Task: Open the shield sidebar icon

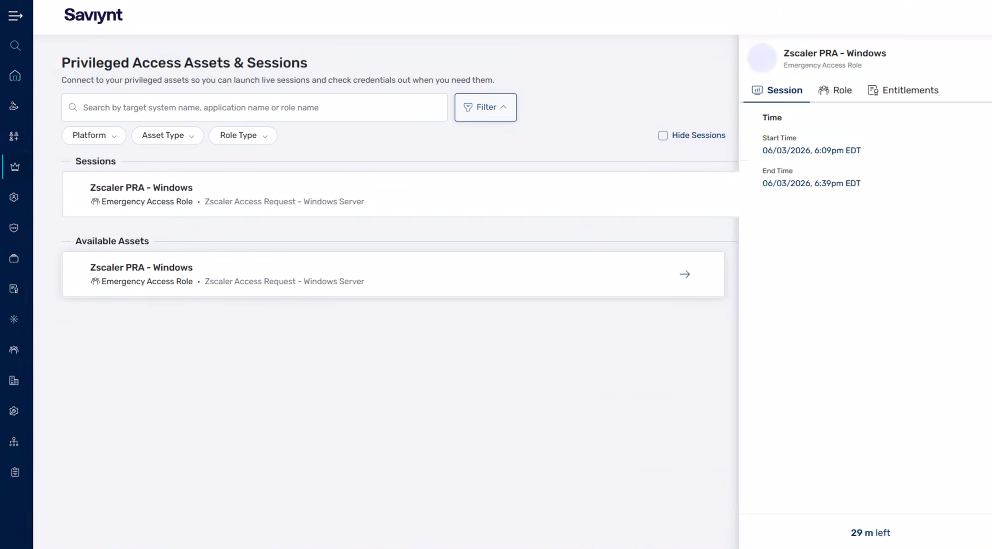Action: [14, 228]
